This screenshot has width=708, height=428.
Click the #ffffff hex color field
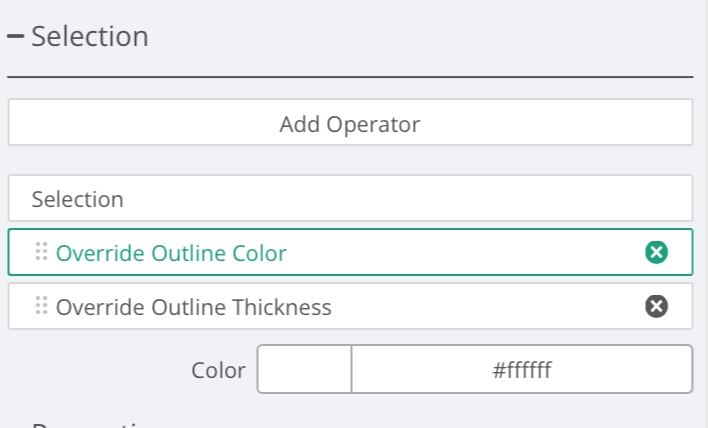coord(521,370)
